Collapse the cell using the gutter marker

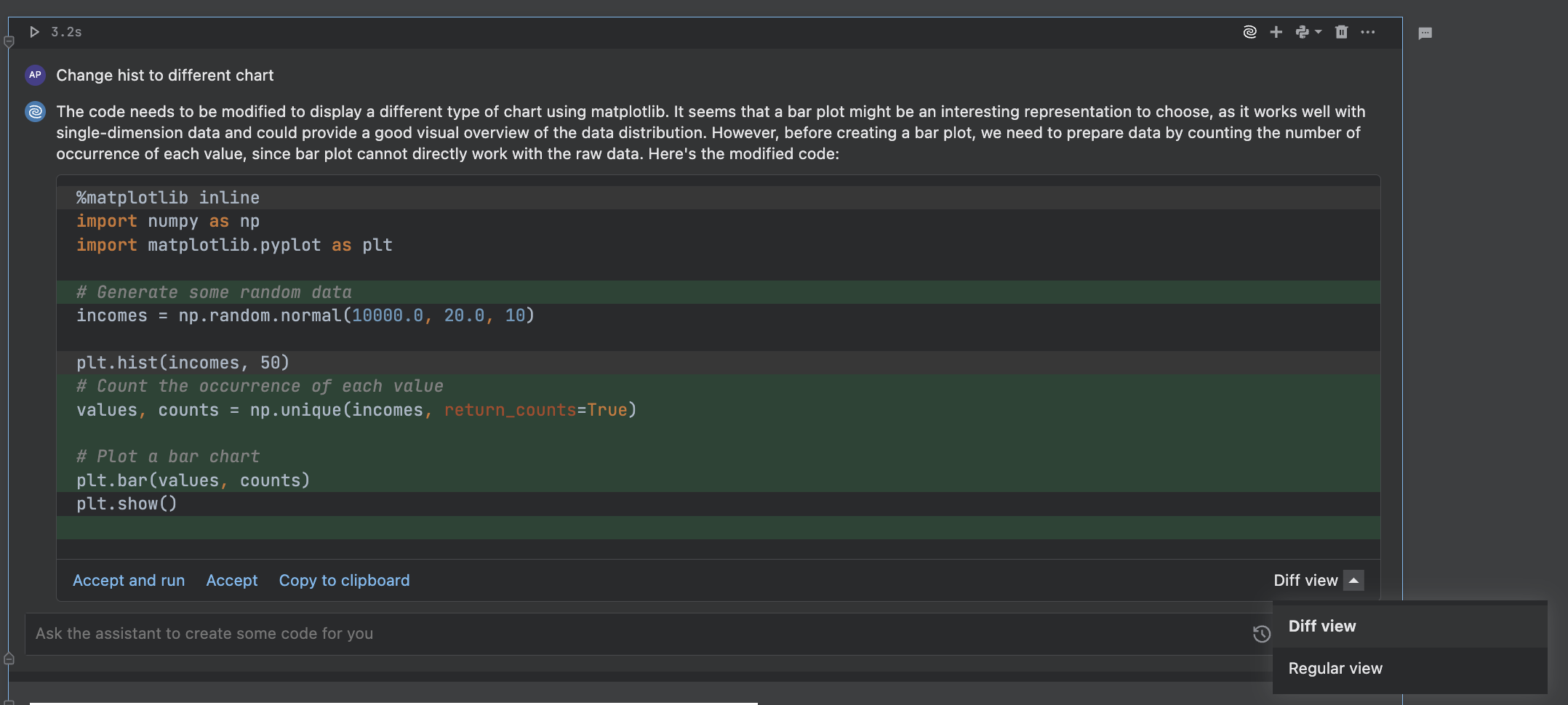tap(9, 42)
